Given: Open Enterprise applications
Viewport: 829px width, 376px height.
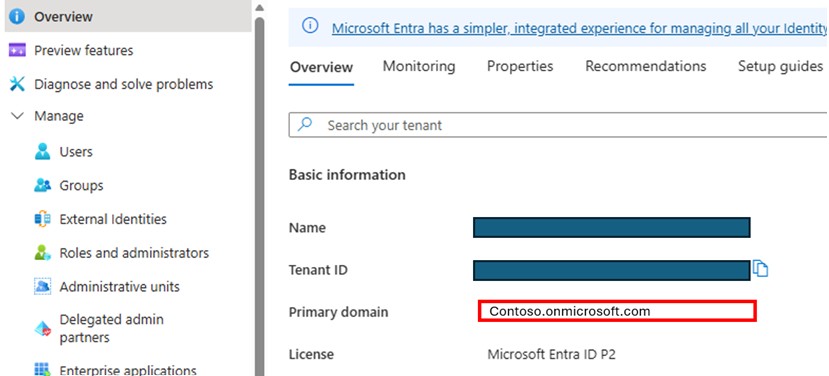Looking at the screenshot, I should click(x=128, y=370).
